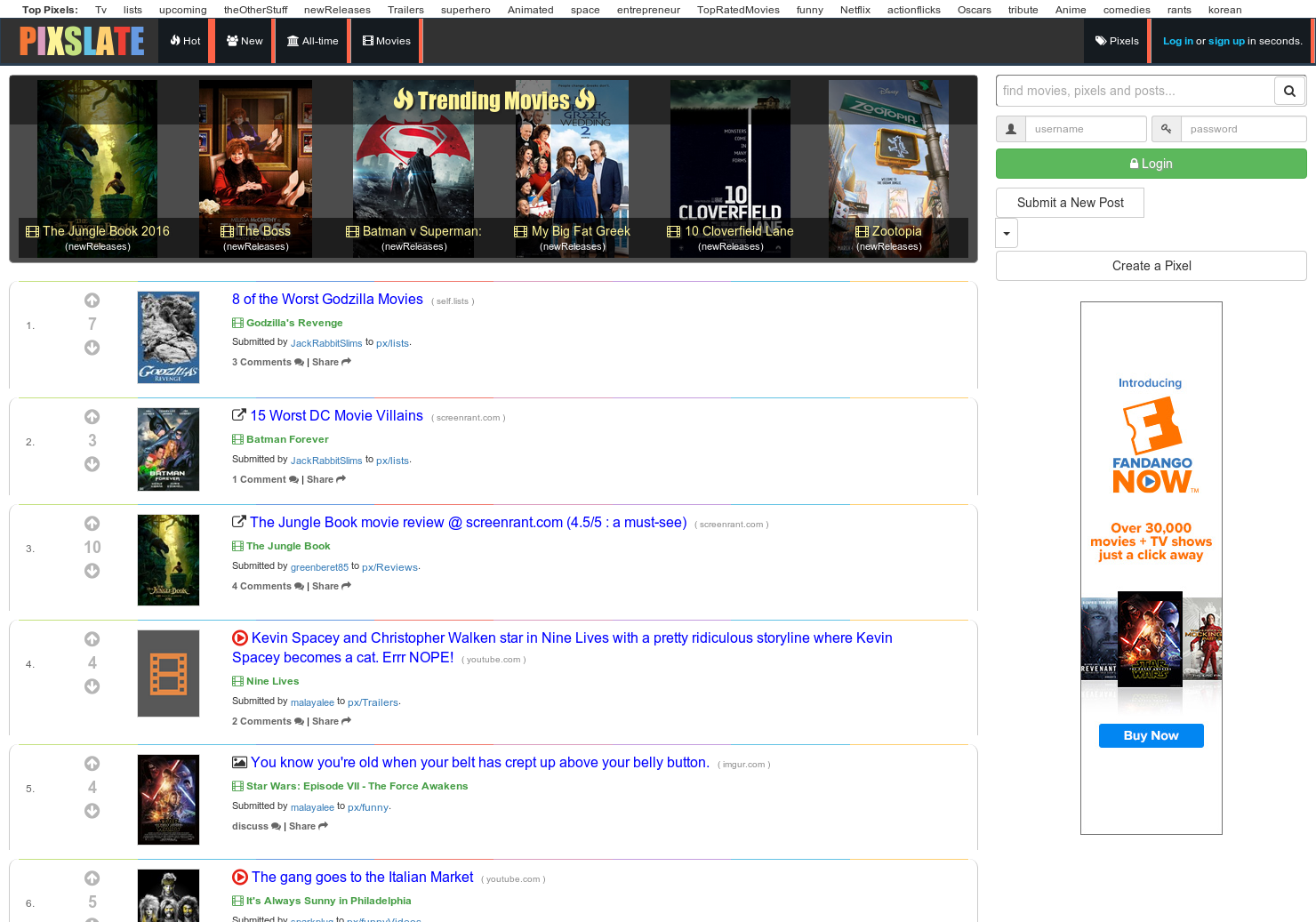Click the image icon on belt post title
Viewport: 1316px width, 922px height.
(239, 762)
